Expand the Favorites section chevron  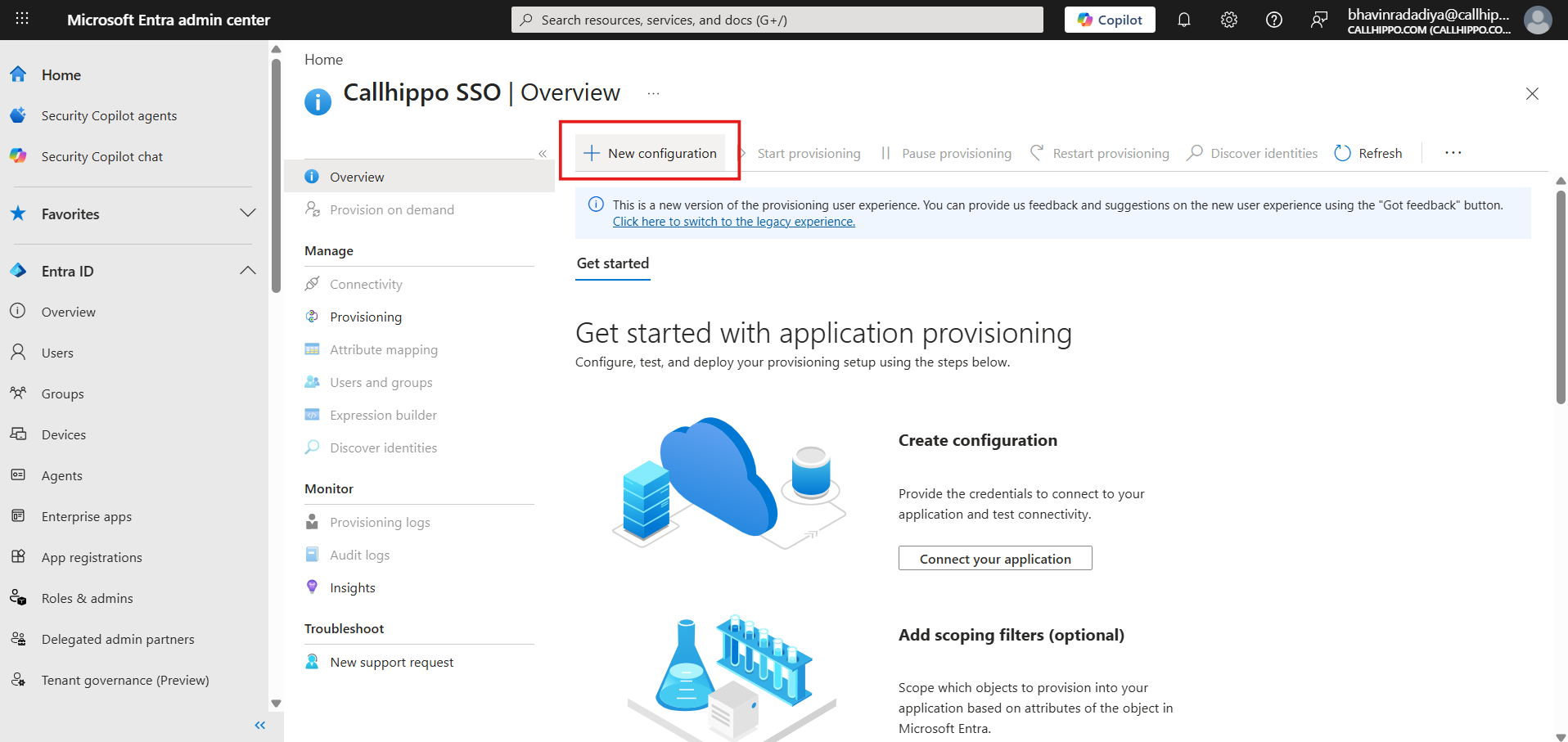248,214
